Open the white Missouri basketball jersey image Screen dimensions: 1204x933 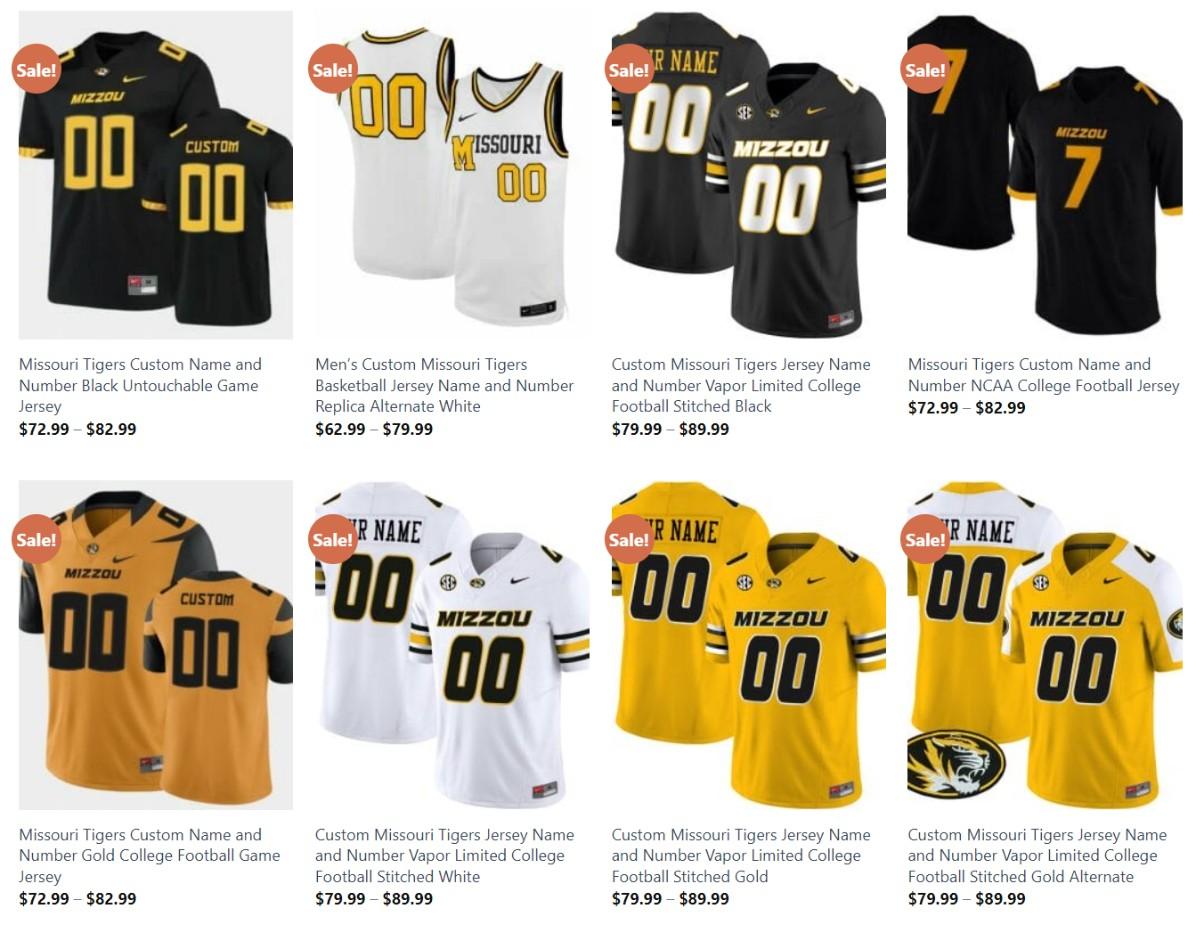[x=452, y=175]
